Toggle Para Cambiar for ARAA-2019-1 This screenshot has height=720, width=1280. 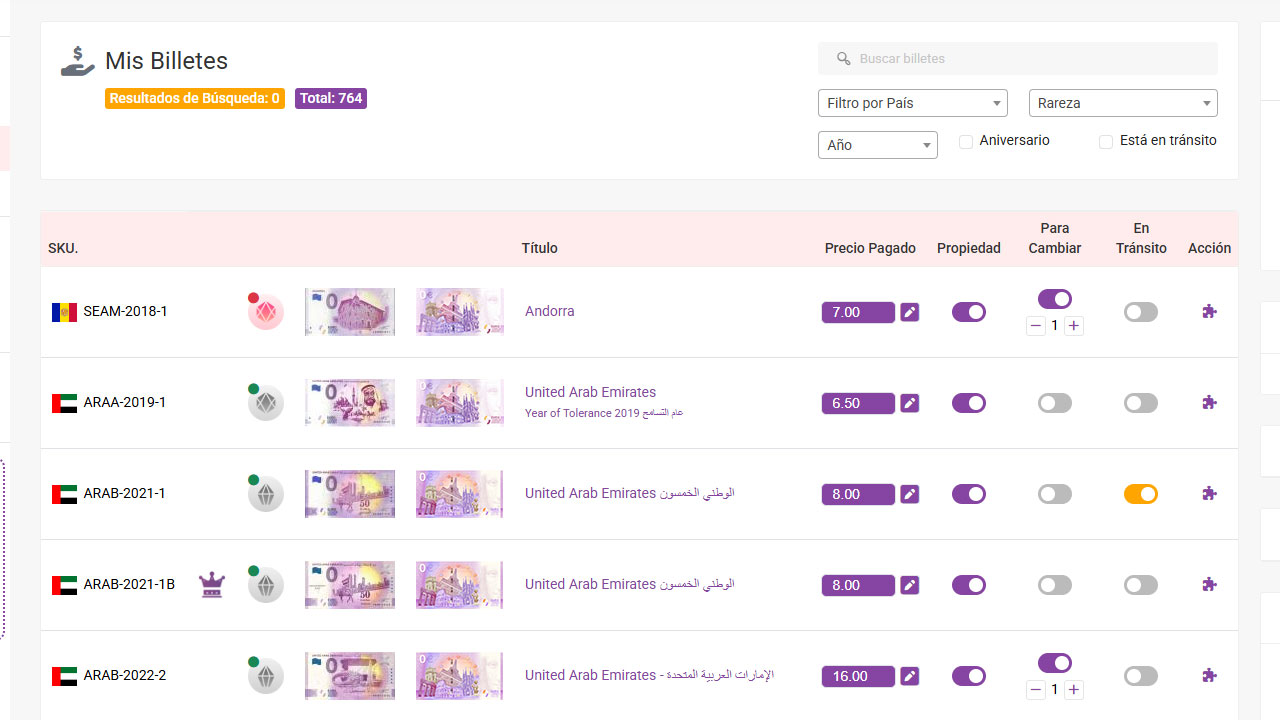point(1054,403)
